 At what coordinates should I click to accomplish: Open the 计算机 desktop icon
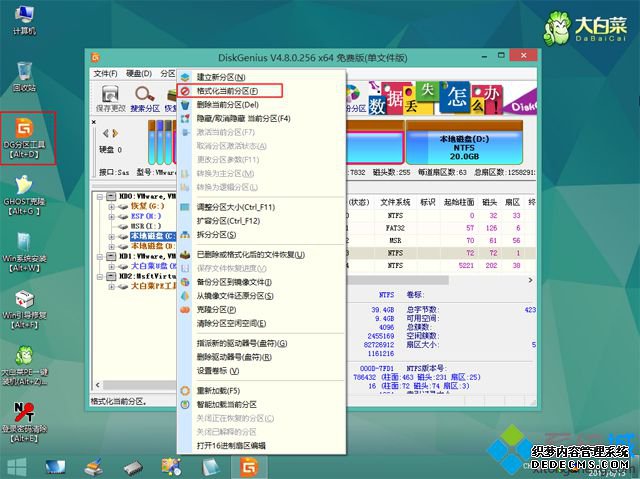(x=24, y=20)
